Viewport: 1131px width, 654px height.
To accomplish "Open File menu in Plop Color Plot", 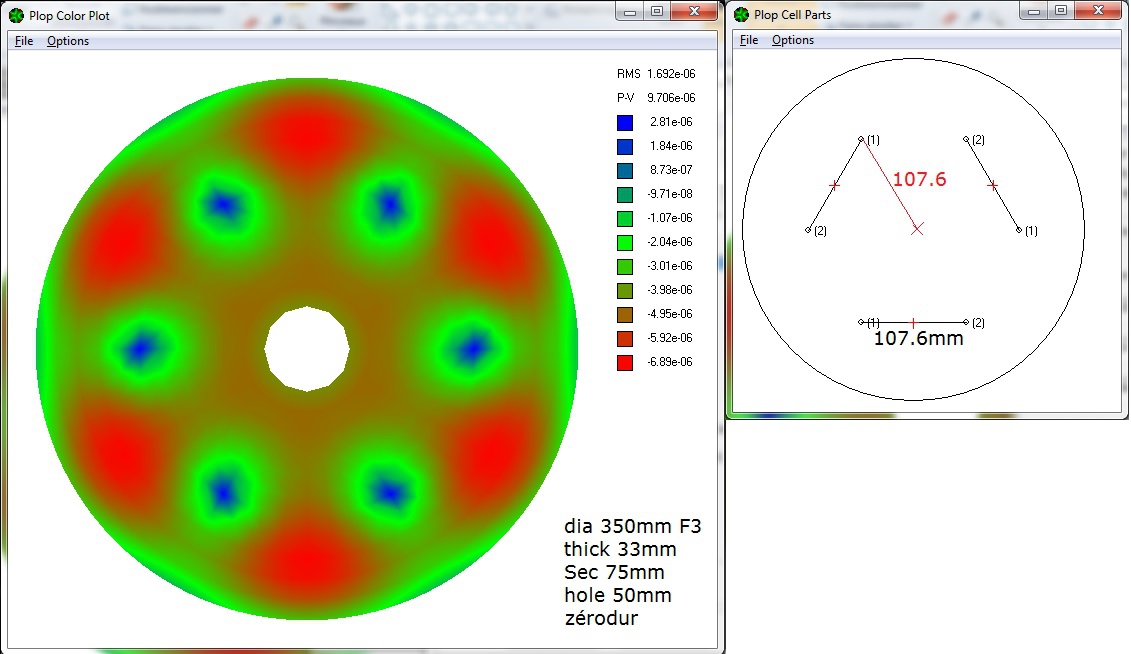I will [x=24, y=41].
